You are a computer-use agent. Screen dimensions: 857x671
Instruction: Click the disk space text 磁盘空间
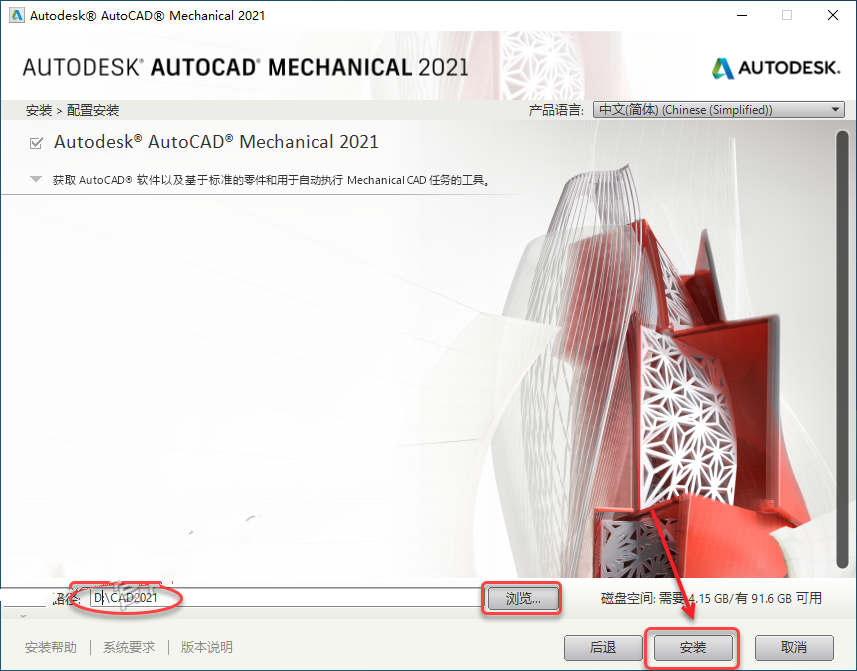pos(711,598)
